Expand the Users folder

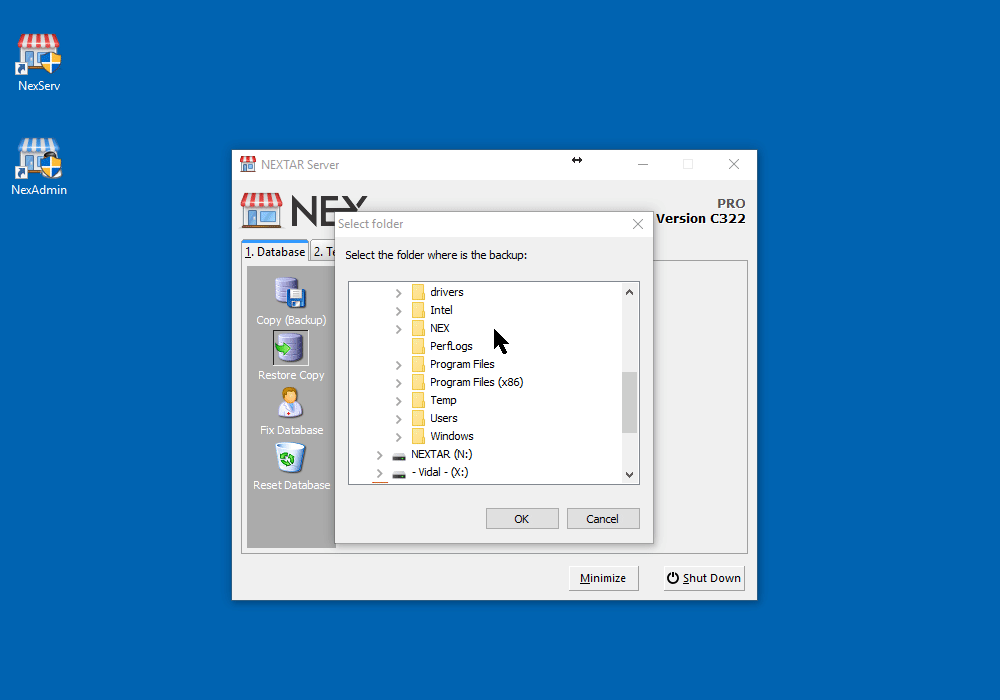coord(399,419)
